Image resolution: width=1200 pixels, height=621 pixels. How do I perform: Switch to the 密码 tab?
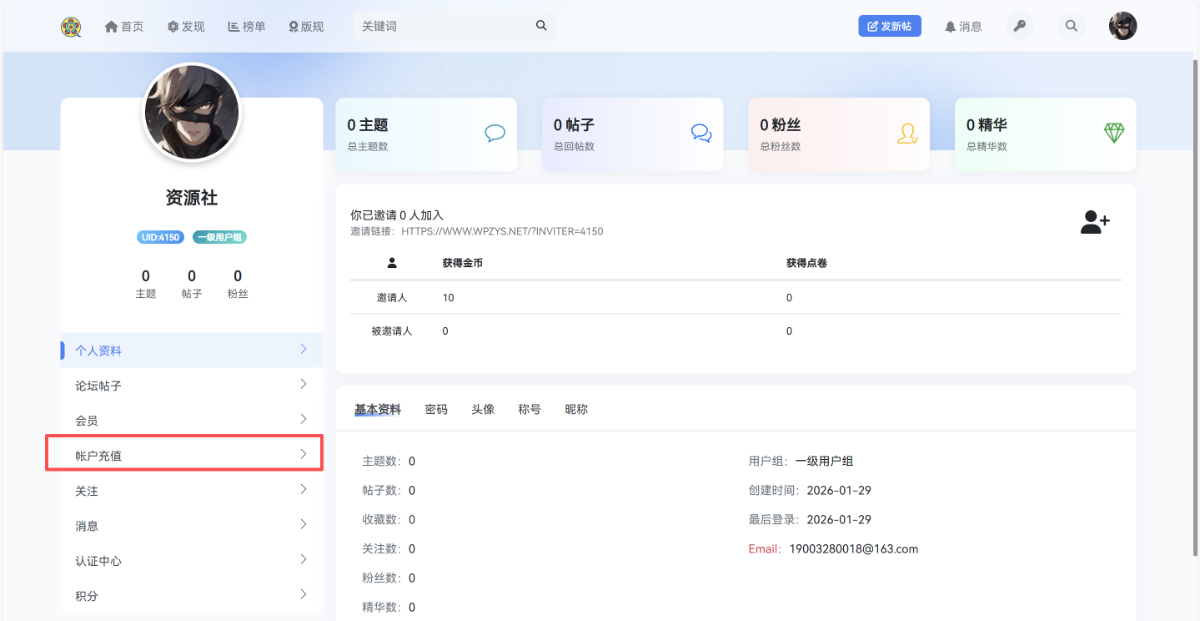pos(436,410)
